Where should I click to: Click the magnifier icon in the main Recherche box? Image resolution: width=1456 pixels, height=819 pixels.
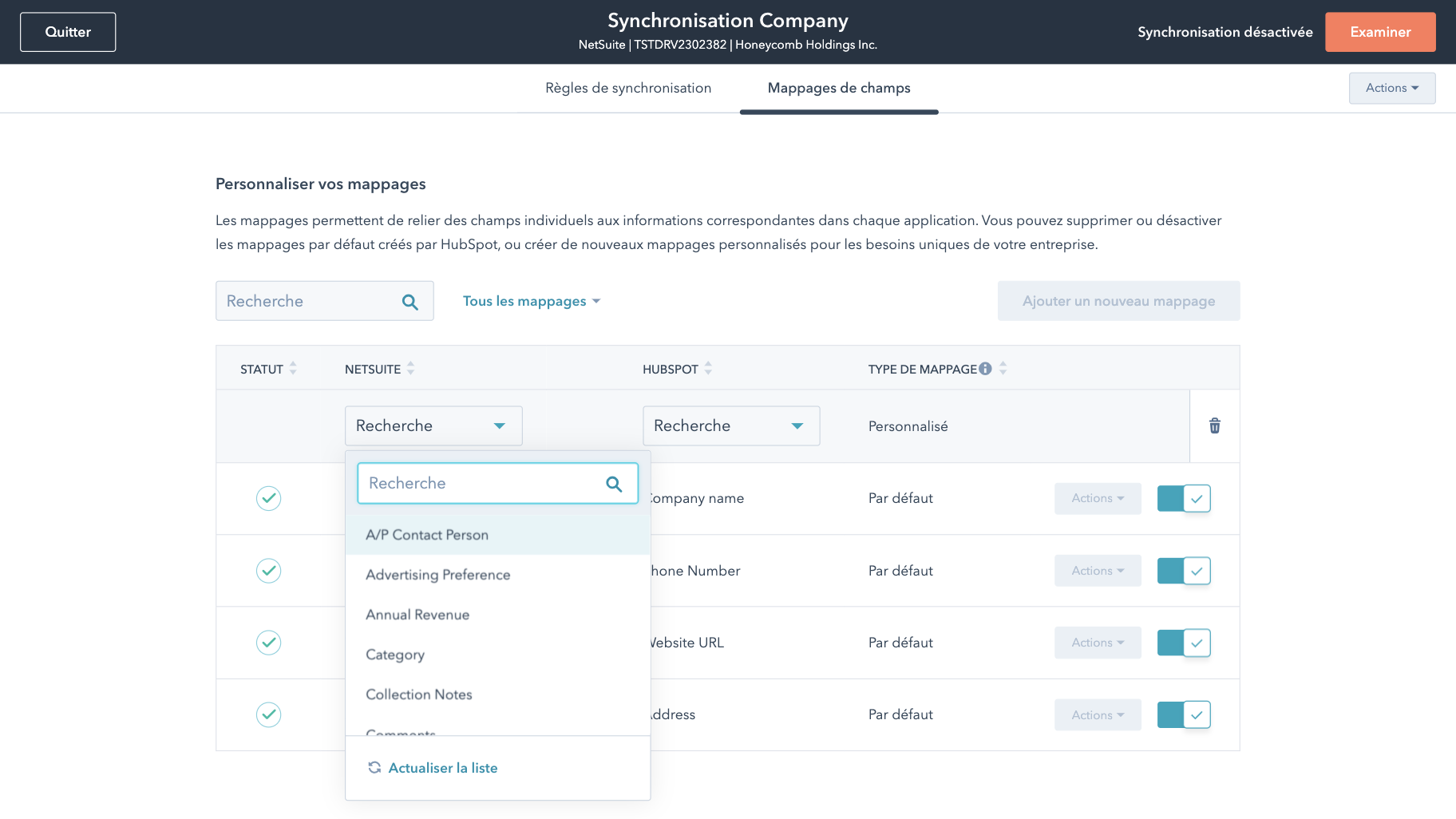pos(410,302)
